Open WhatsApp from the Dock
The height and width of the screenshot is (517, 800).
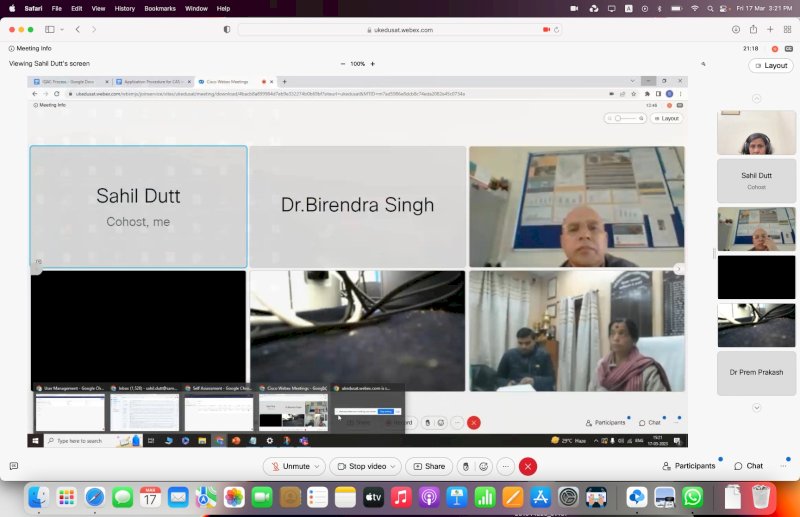(692, 497)
